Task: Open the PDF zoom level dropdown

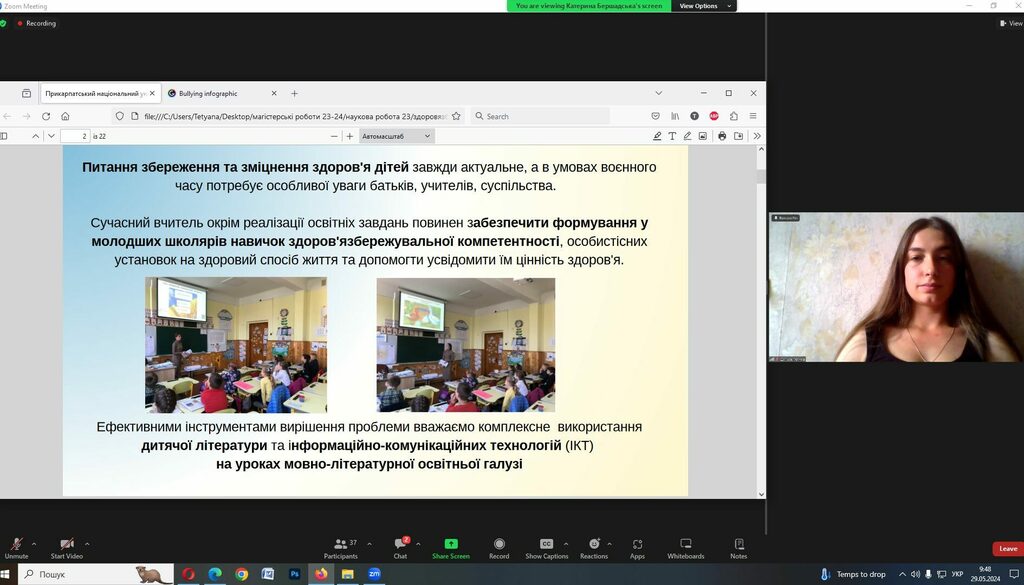Action: [x=397, y=136]
